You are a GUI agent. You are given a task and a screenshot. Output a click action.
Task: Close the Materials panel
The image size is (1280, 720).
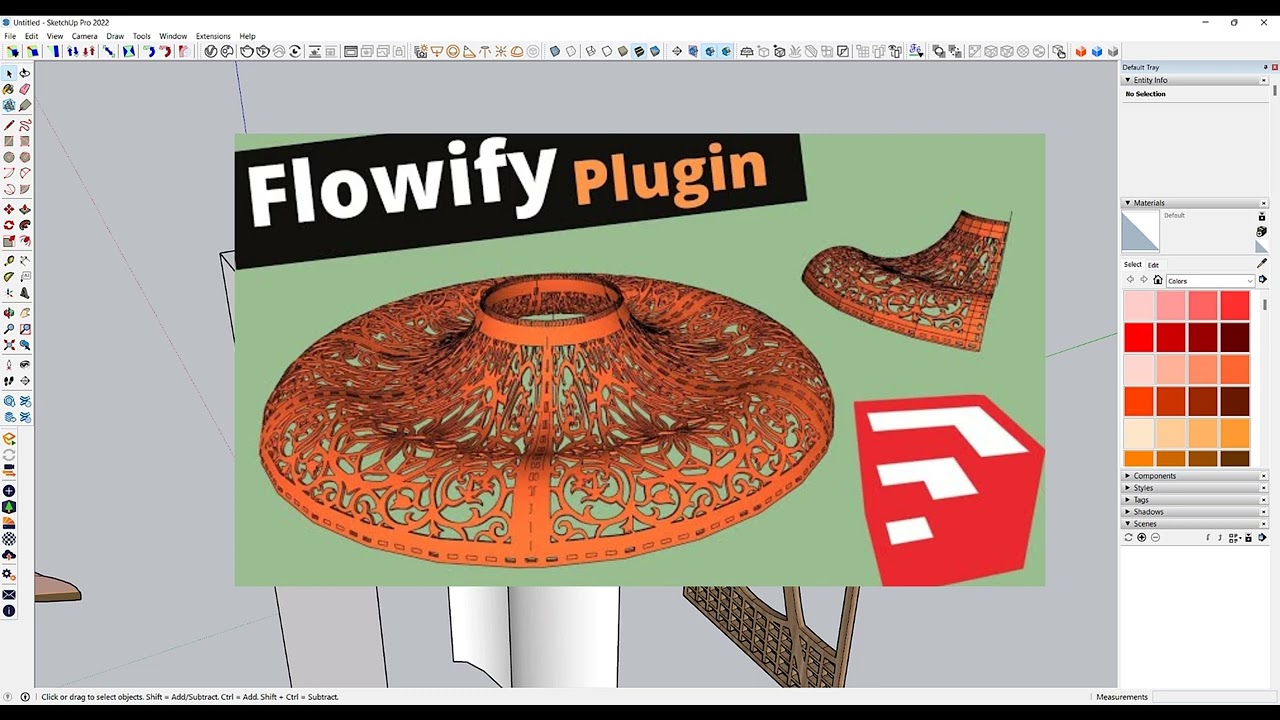coord(1264,203)
